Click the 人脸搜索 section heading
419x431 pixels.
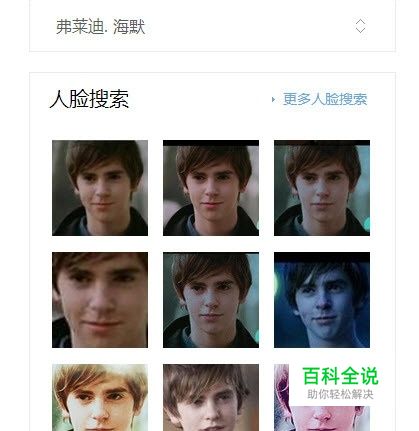[x=89, y=99]
